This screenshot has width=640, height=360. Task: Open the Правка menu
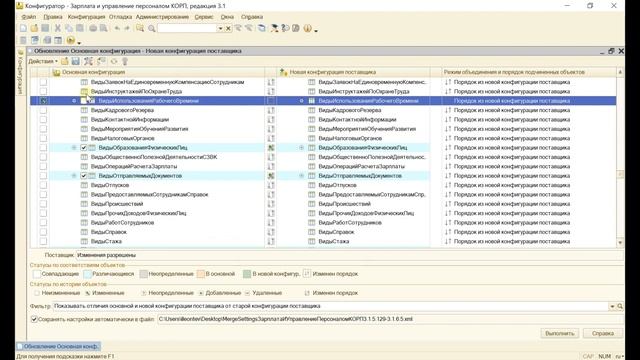pyautogui.click(x=53, y=17)
